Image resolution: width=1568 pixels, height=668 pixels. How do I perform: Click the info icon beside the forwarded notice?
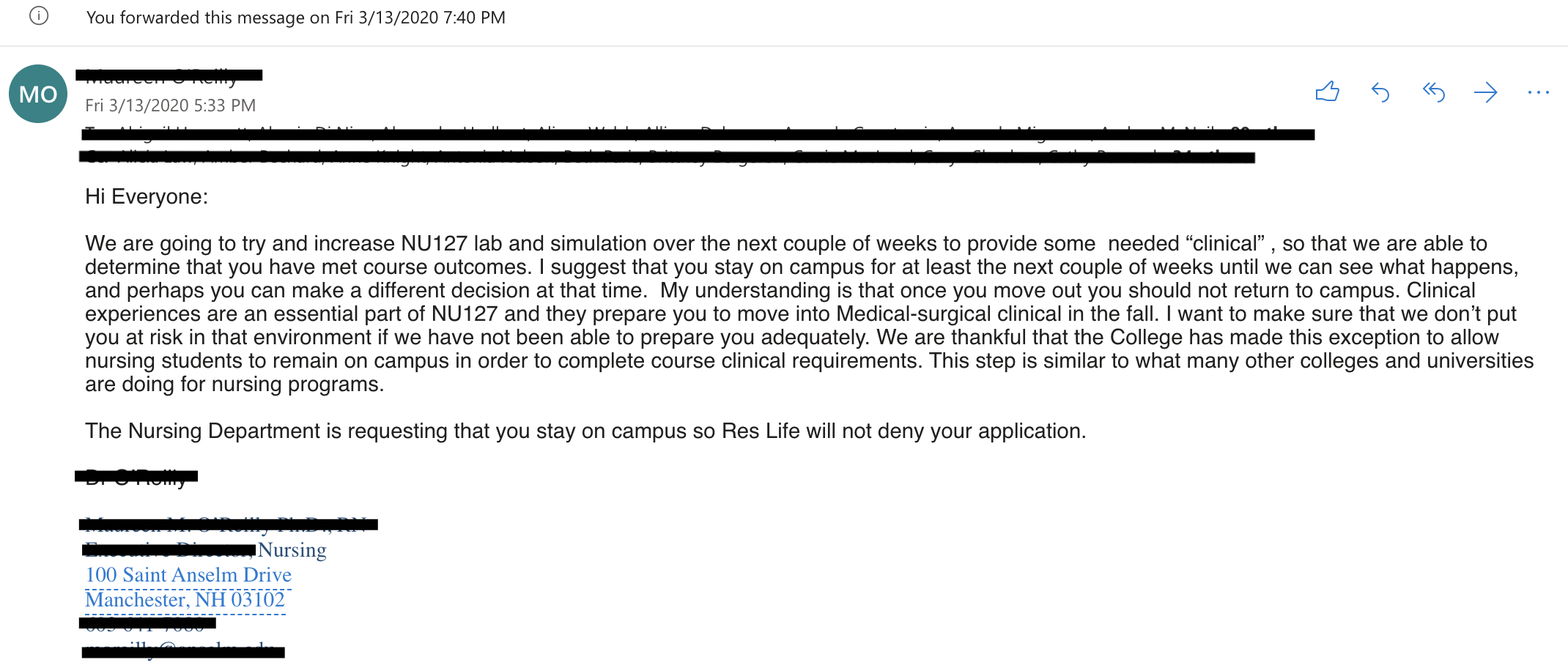pyautogui.click(x=39, y=16)
